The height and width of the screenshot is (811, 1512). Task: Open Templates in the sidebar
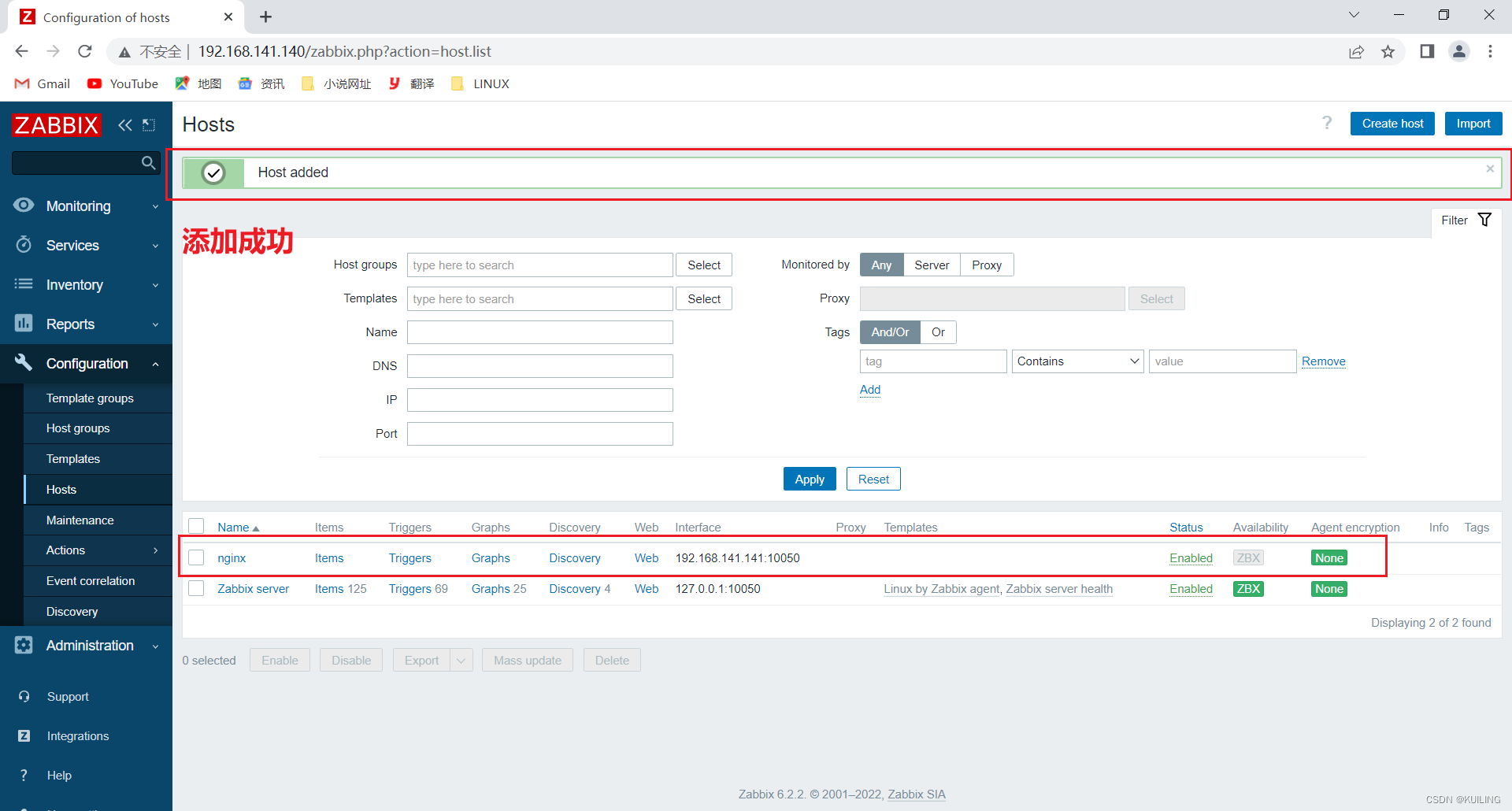(x=98, y=459)
